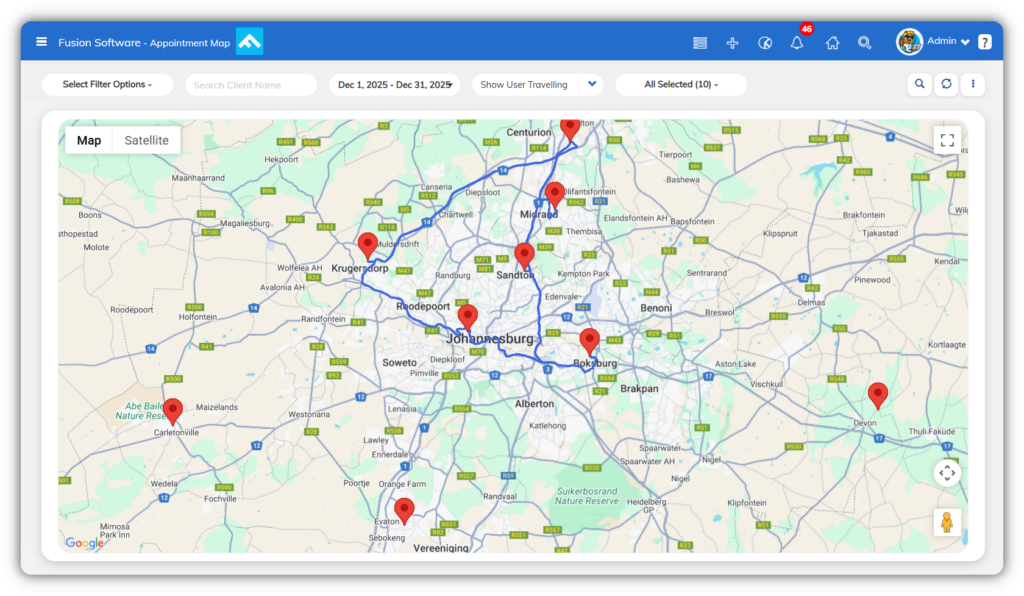Viewport: 1024px width, 596px height.
Task: Open the Admin user menu chevron
Action: coord(965,42)
